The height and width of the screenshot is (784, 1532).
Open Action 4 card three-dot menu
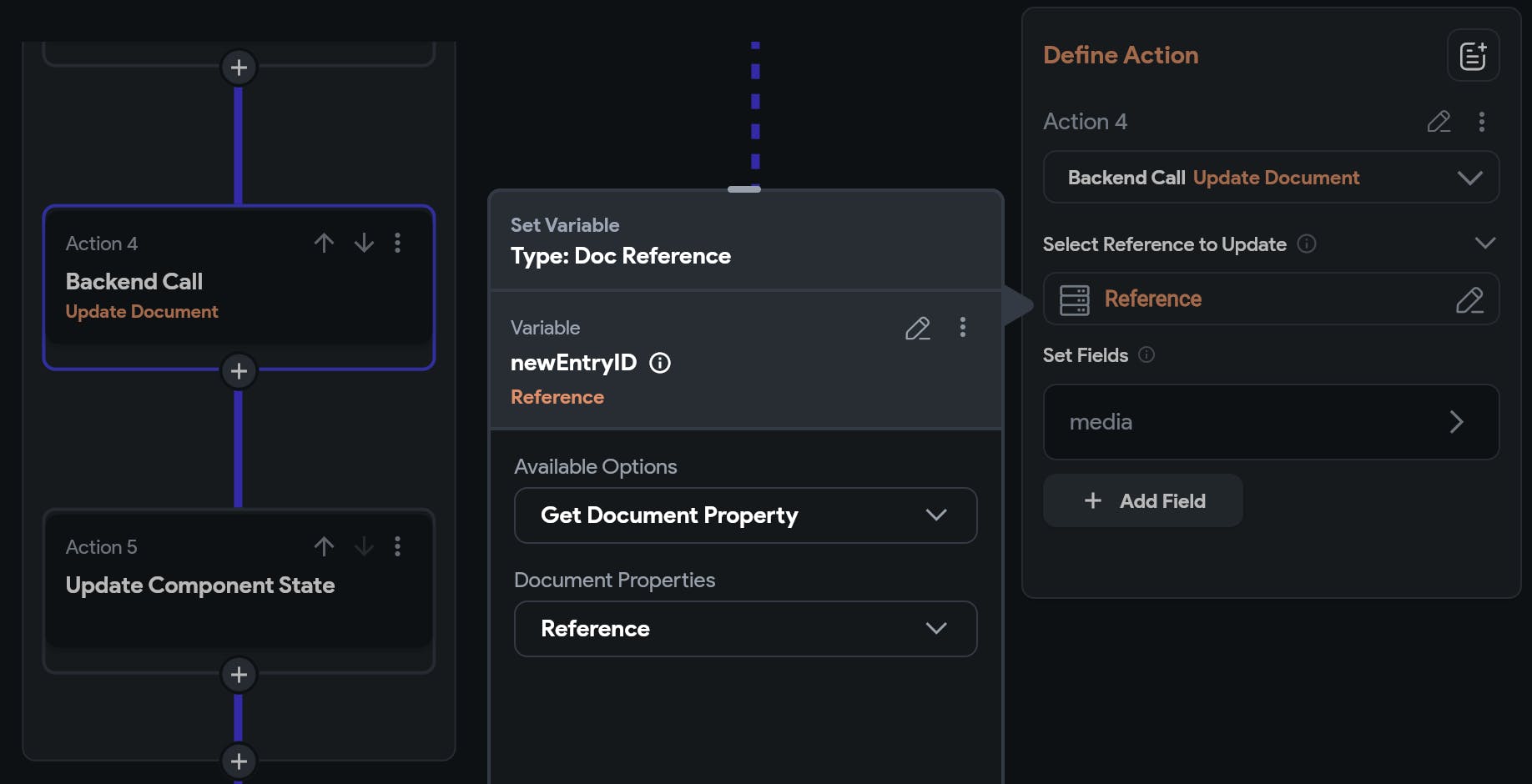pyautogui.click(x=398, y=243)
